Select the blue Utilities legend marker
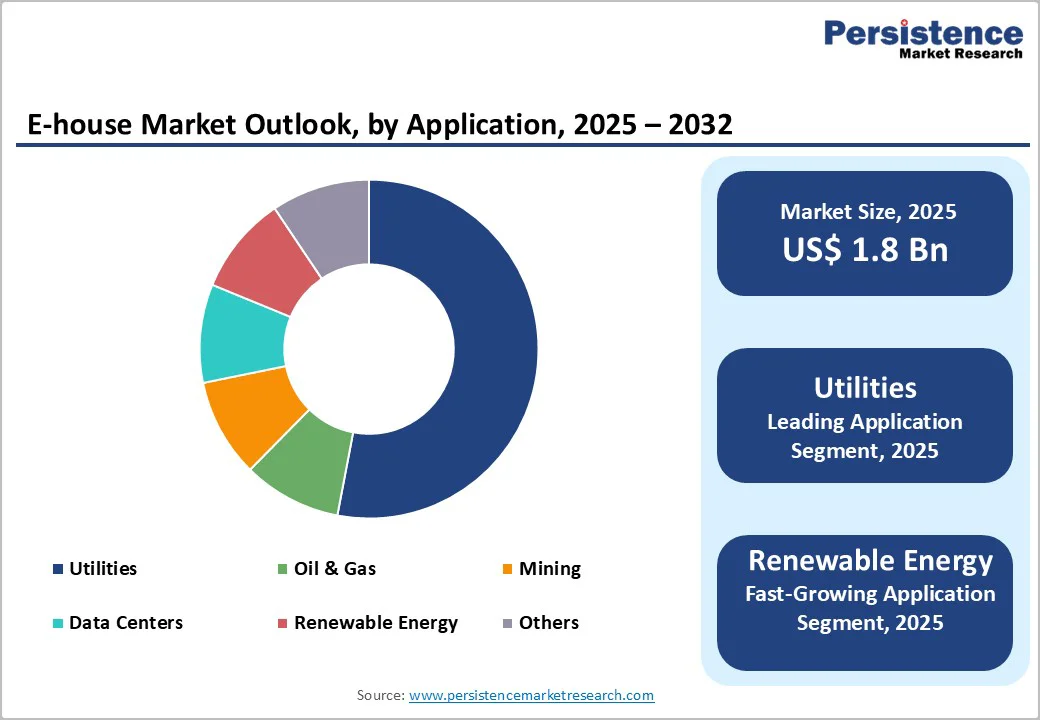Screen dimensions: 1040x720 pos(57,568)
